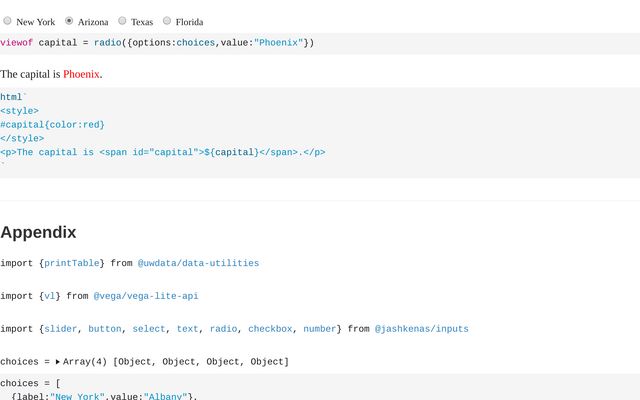Click the number import name

point(321,328)
